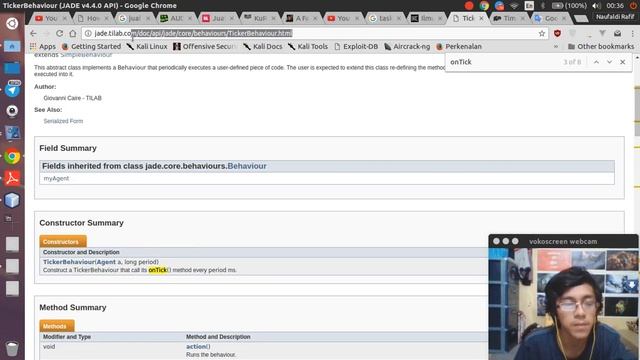
Task: Open the Exploit-DB bookmark
Action: (x=356, y=47)
